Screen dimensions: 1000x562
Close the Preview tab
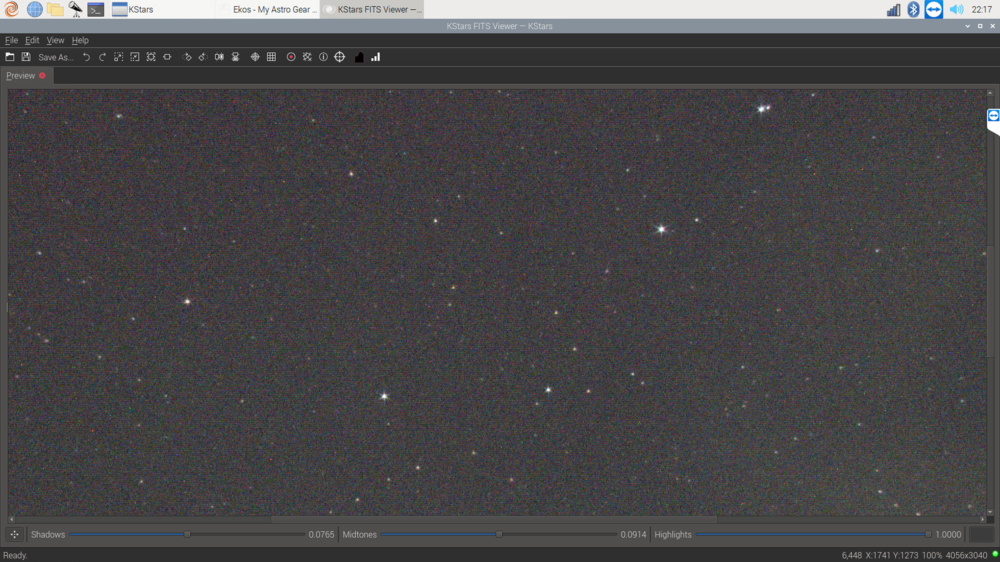(x=42, y=76)
